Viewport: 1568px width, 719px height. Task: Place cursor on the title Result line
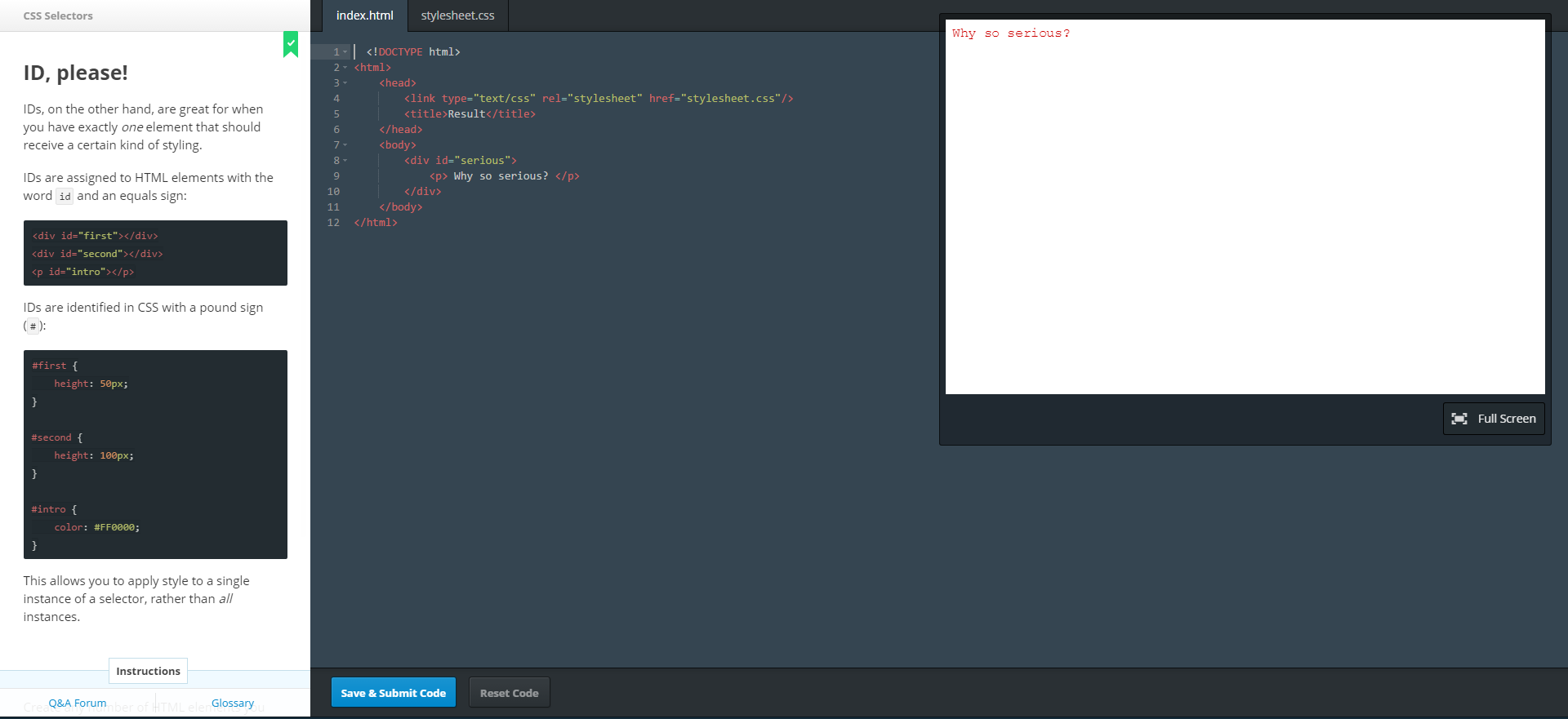pyautogui.click(x=470, y=114)
